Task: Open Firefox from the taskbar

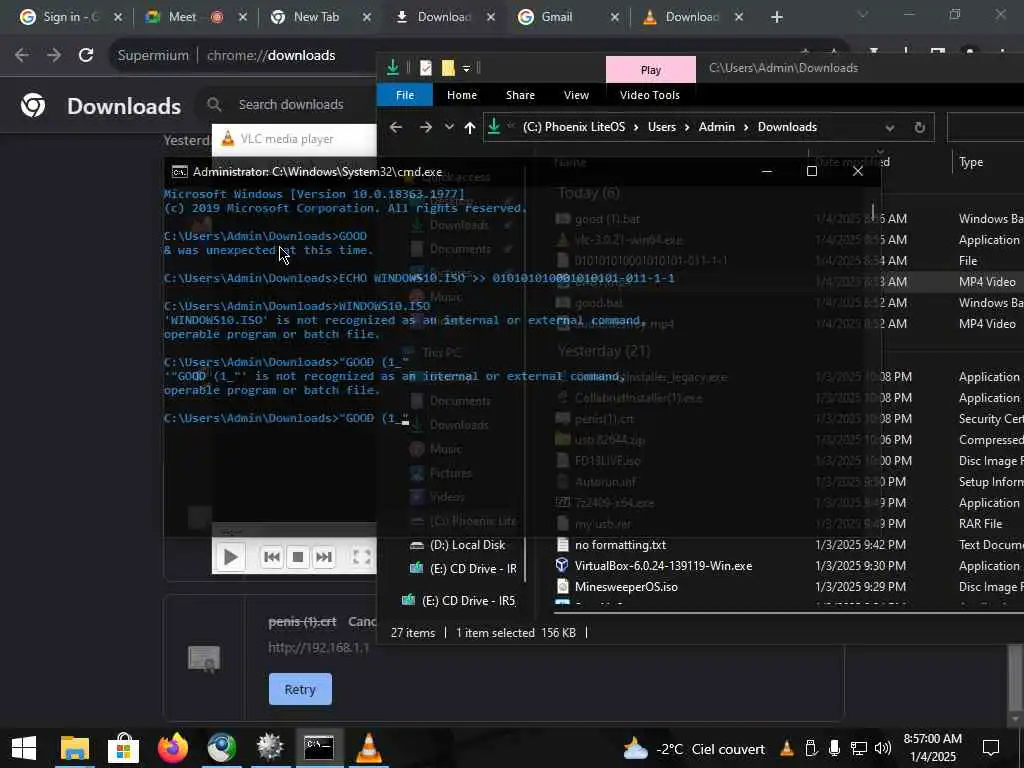Action: click(172, 748)
